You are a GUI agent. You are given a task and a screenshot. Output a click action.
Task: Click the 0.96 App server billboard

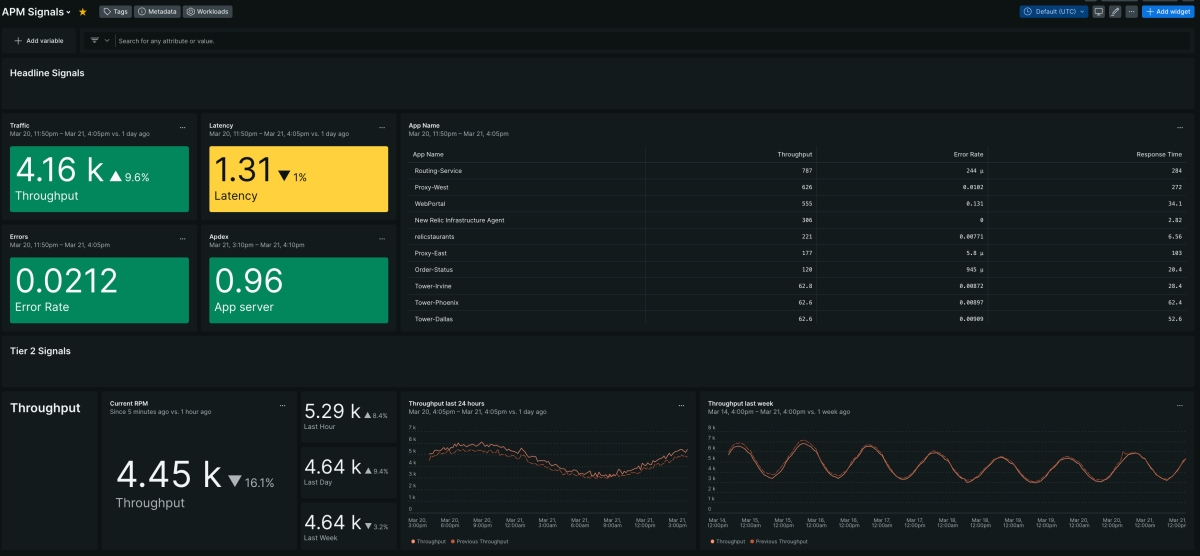coord(299,290)
